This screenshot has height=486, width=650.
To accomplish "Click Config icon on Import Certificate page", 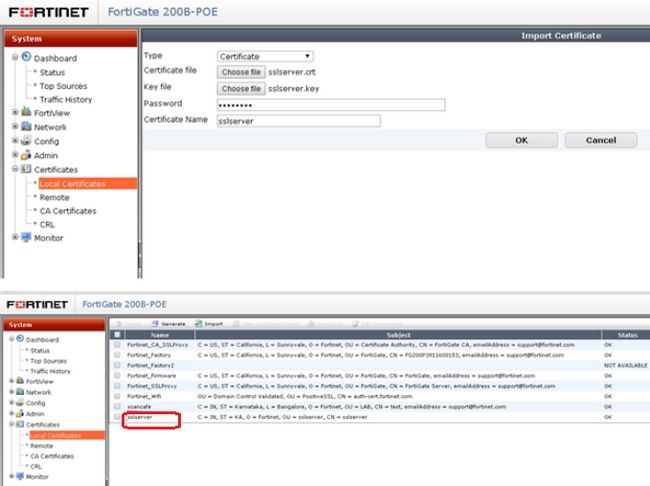I will point(26,140).
